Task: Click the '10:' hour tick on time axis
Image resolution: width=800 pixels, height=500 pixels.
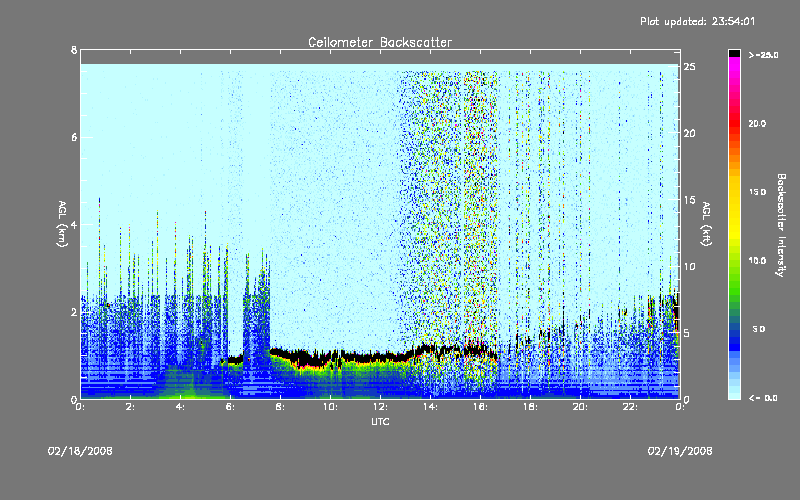Action: click(x=331, y=407)
